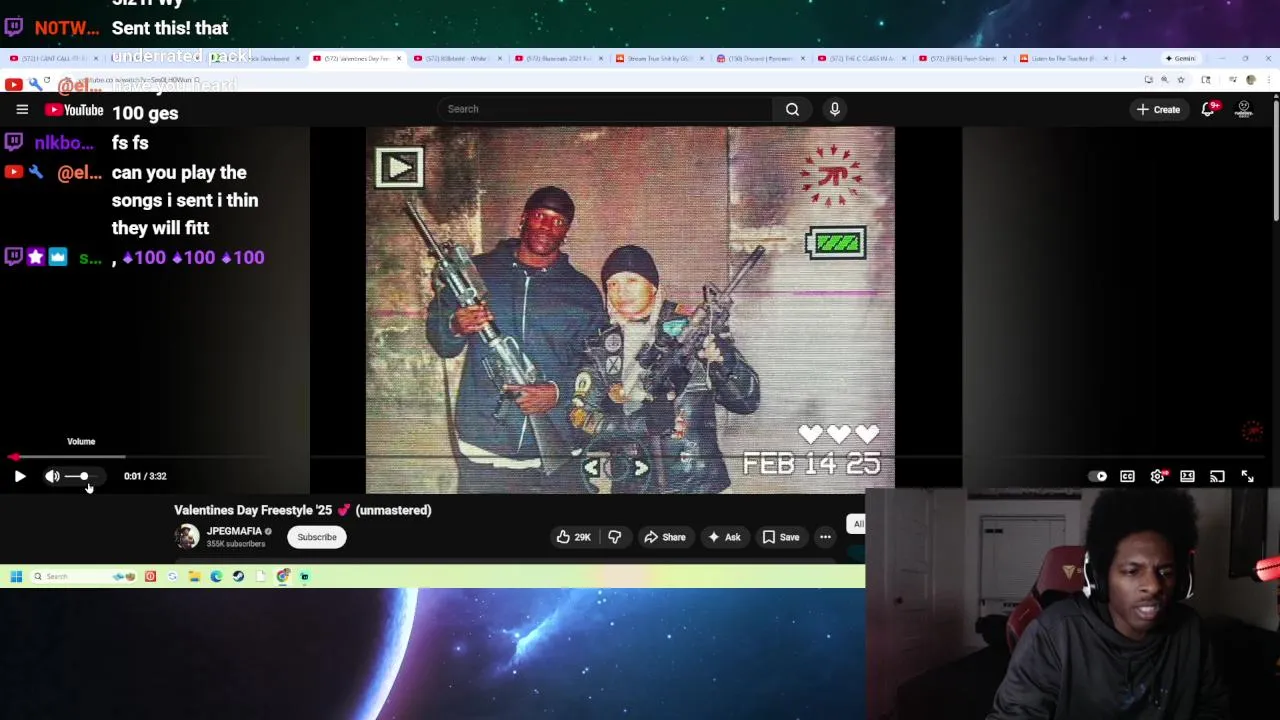Open the Create menu
This screenshot has width=1280, height=720.
coord(1158,109)
